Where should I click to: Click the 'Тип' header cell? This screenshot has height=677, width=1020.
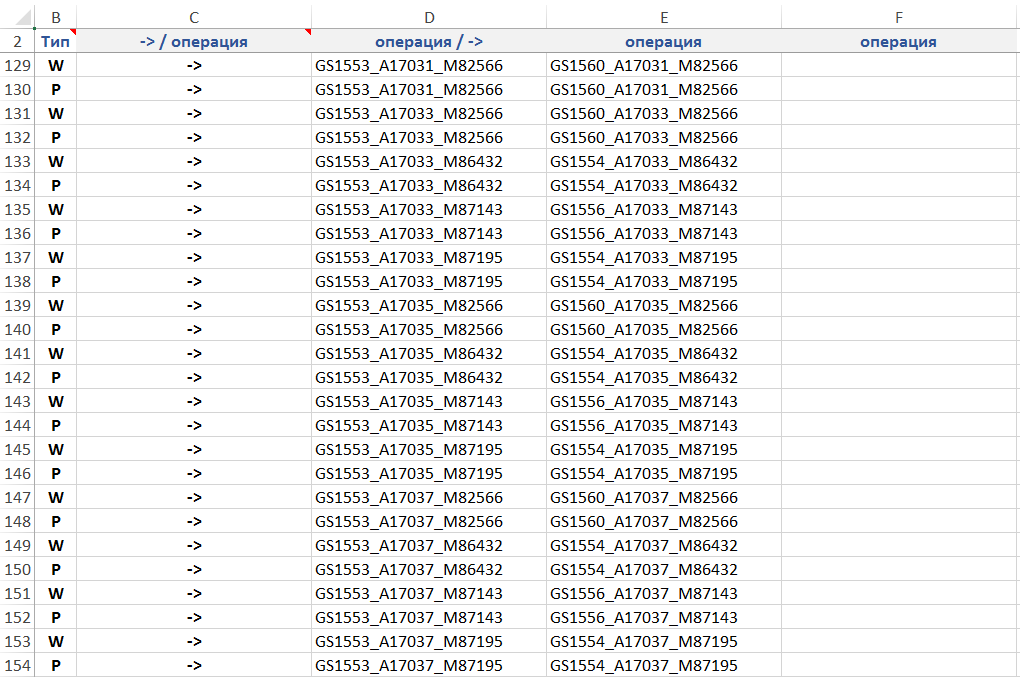[x=55, y=42]
